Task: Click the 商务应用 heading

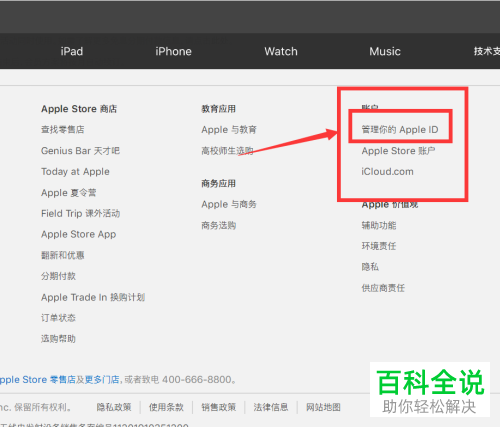Action: [x=219, y=183]
